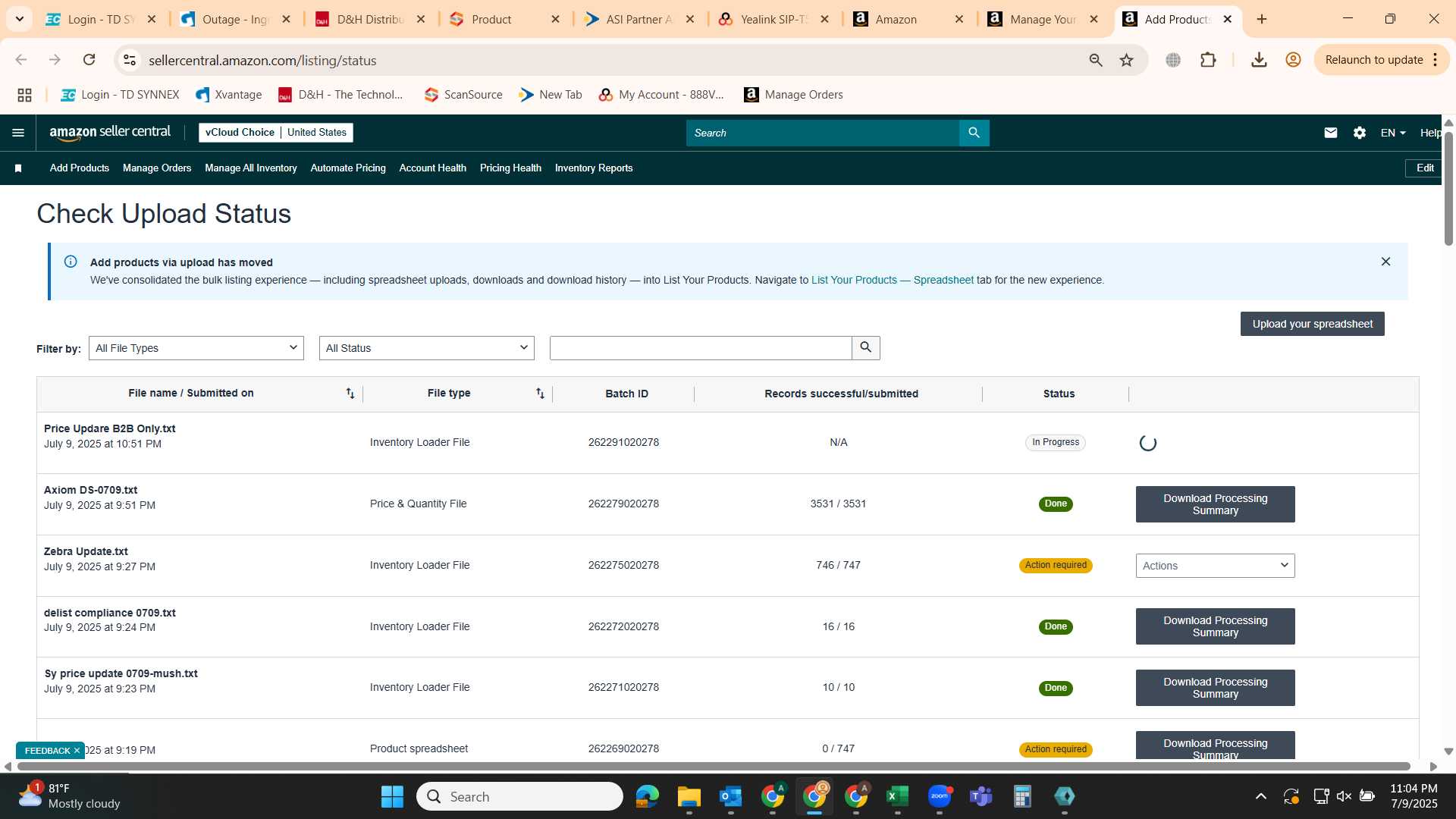This screenshot has height=819, width=1456.
Task: Click the Seller Central search box
Action: tap(823, 133)
